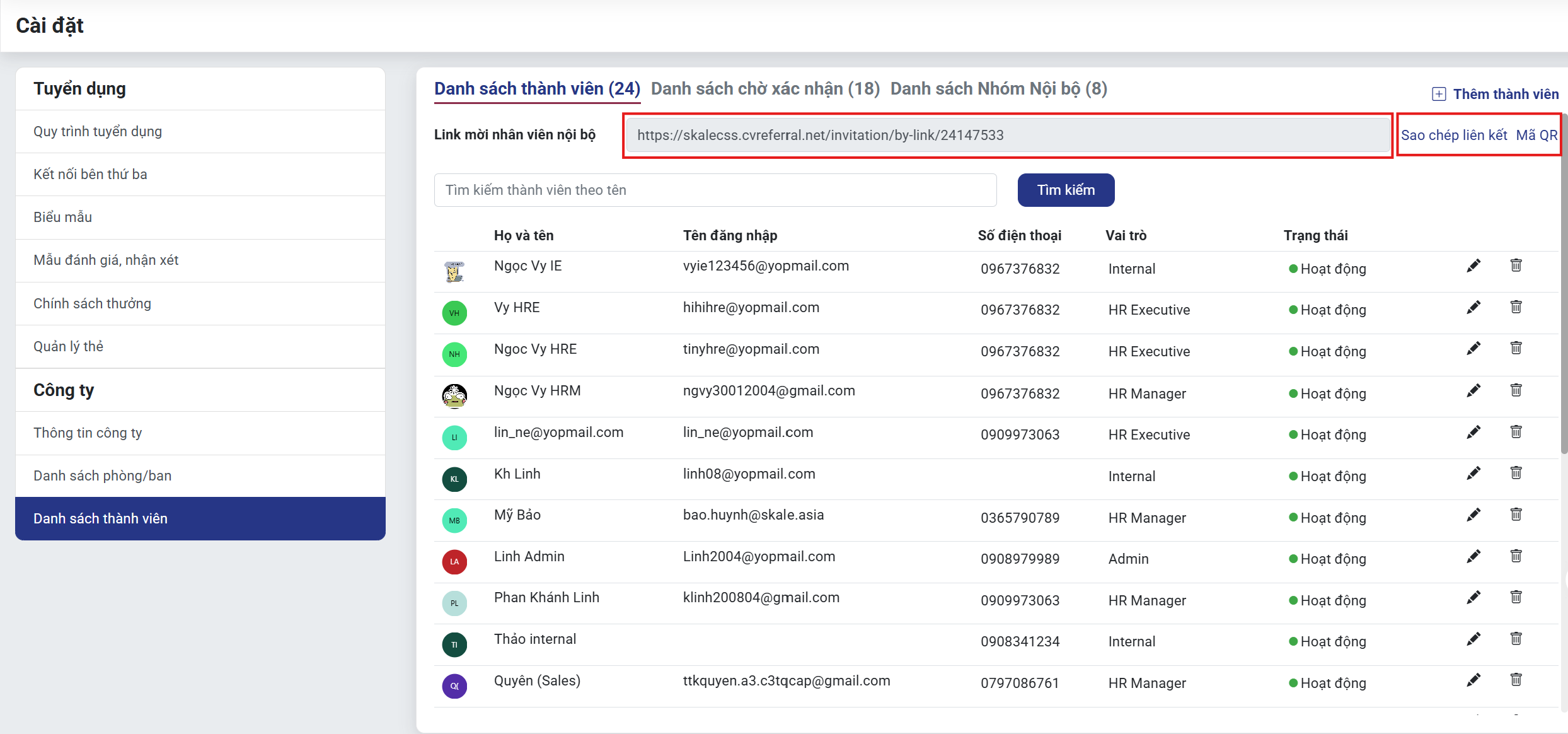The image size is (1568, 734).
Task: Click Ngọc Vy HRM avatar image
Action: click(x=454, y=396)
